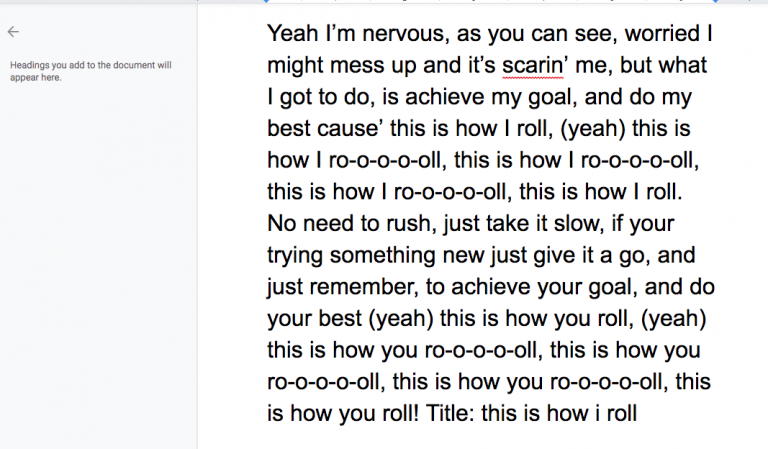768x449 pixels.
Task: Click the outline placeholder text about headings
Action: coord(91,71)
